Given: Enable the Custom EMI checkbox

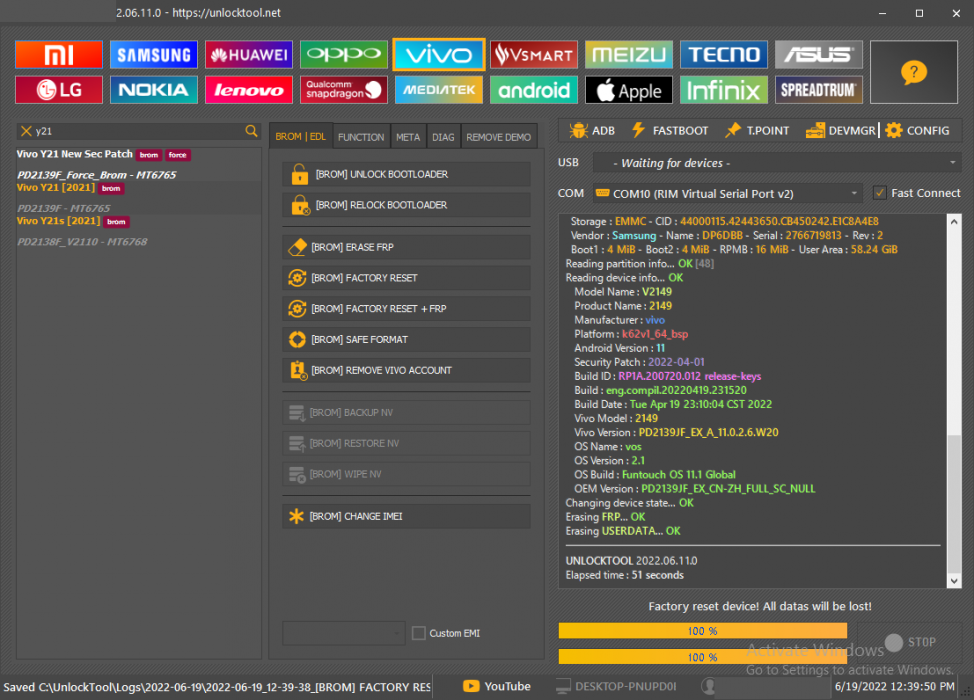Looking at the screenshot, I should coord(419,633).
